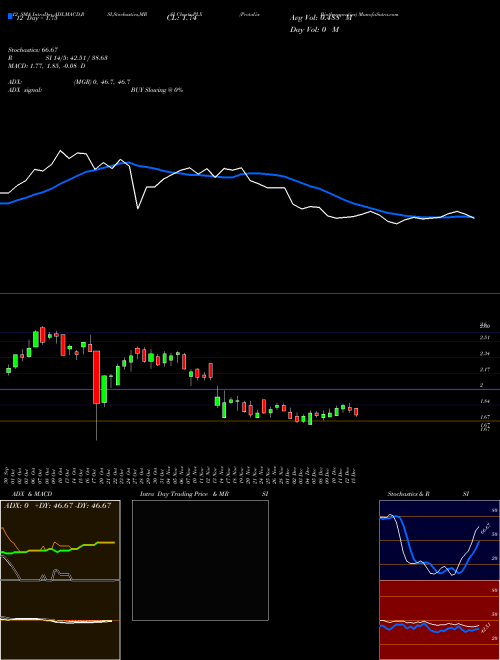Image resolution: width=500 pixels, height=660 pixels.
Task: Select the 'ADX: 0 +DY: 46.67 -DY: 46.67' header
Action: click(x=57, y=505)
